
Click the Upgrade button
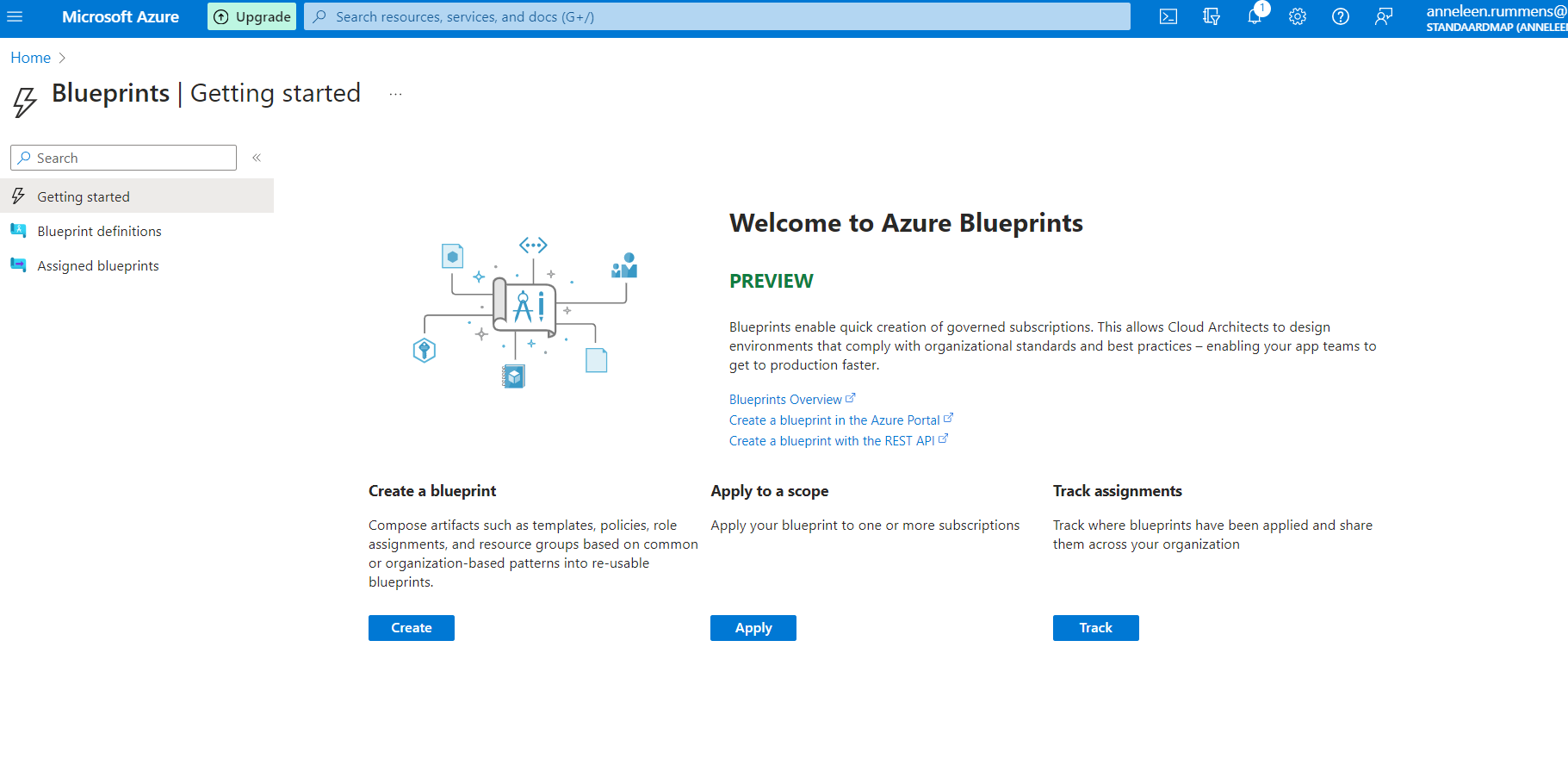251,16
